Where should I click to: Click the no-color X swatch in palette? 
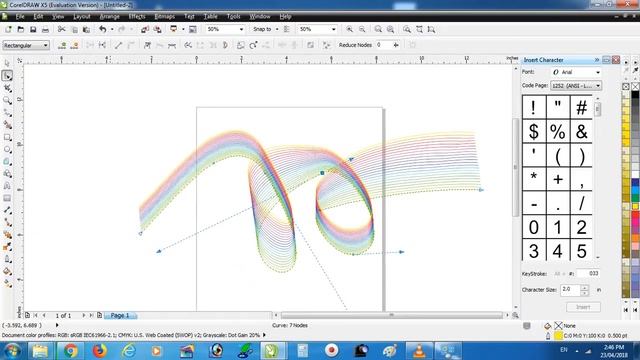[635, 86]
